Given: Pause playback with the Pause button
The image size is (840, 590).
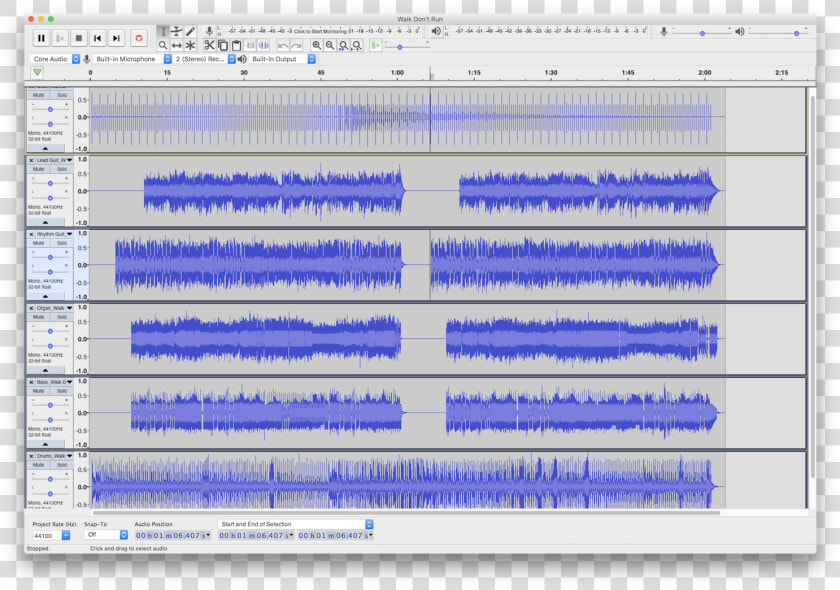Looking at the screenshot, I should [x=41, y=38].
